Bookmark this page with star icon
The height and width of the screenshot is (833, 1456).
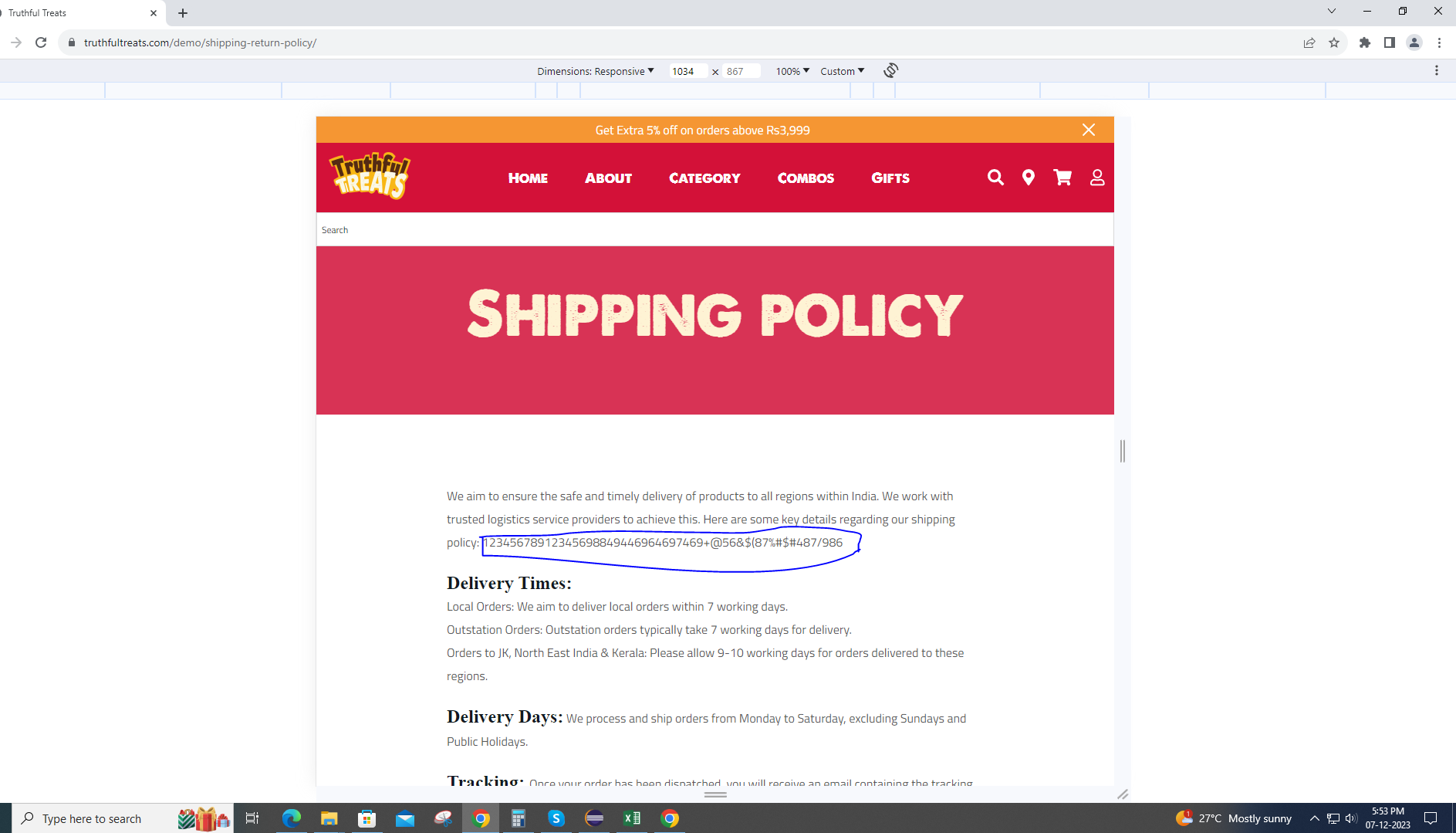tap(1334, 42)
